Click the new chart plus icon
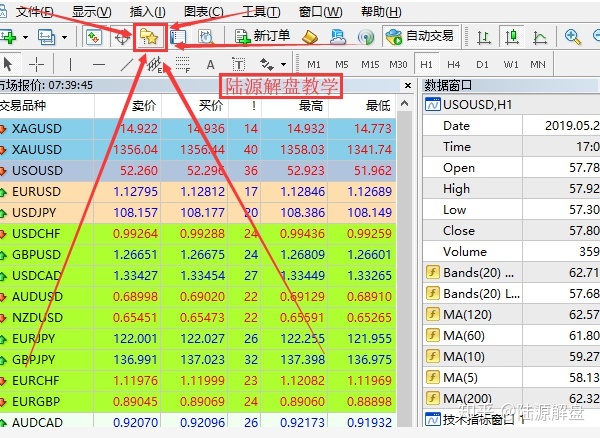 pyautogui.click(x=8, y=37)
